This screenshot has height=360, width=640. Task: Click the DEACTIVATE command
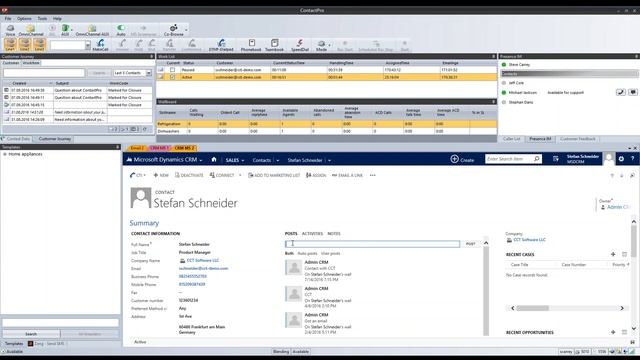tap(189, 175)
